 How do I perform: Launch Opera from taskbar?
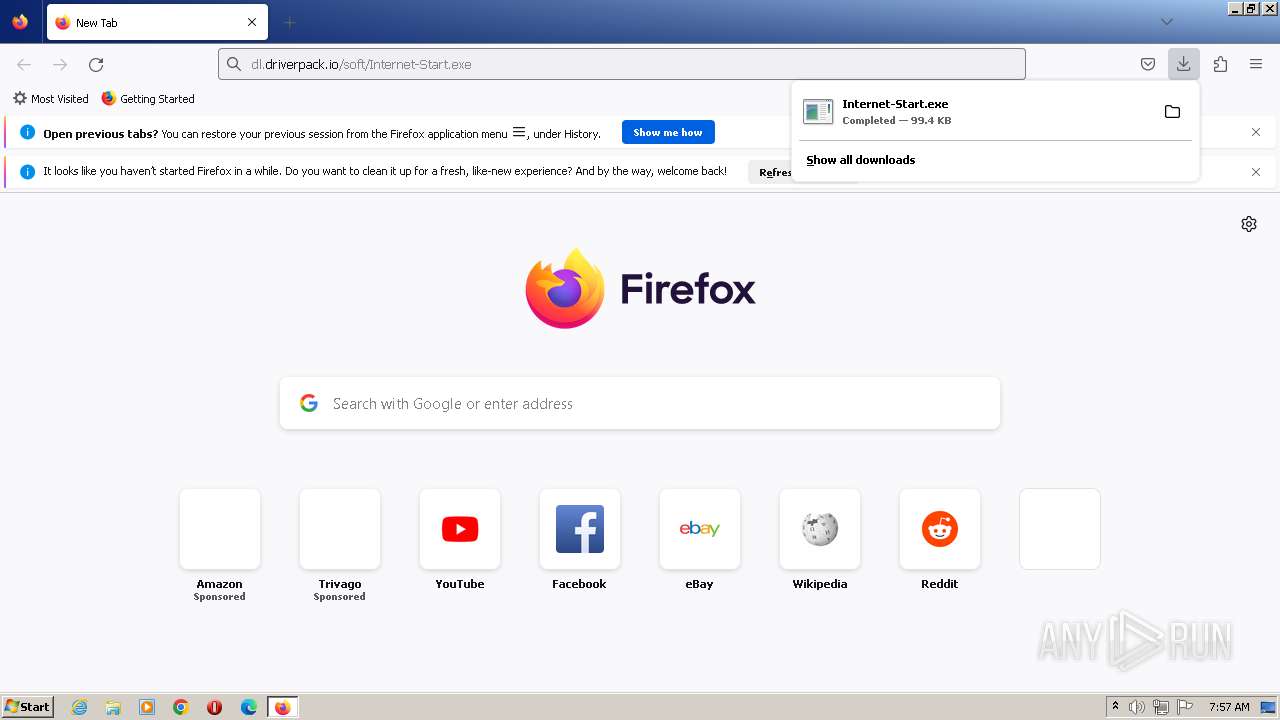214,707
